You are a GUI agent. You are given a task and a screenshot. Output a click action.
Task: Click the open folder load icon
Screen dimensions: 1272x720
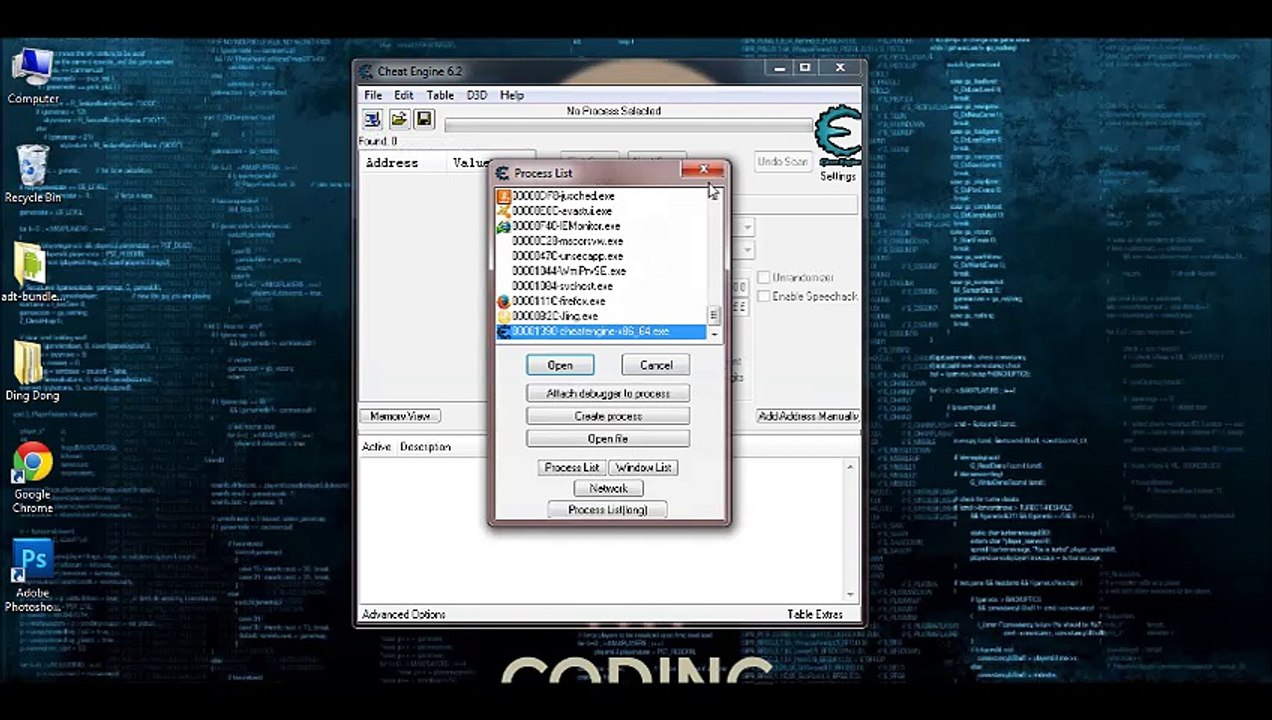pyautogui.click(x=398, y=120)
